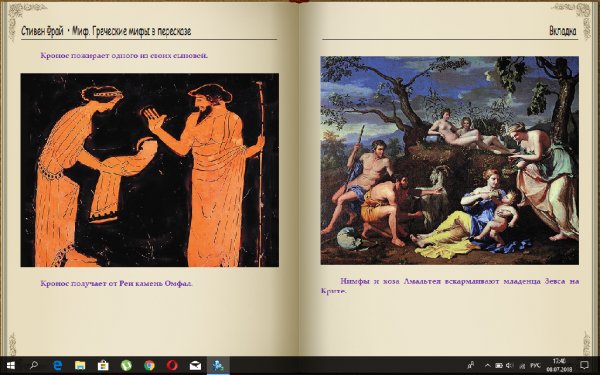Open File Explorer from taskbar

tap(80, 365)
